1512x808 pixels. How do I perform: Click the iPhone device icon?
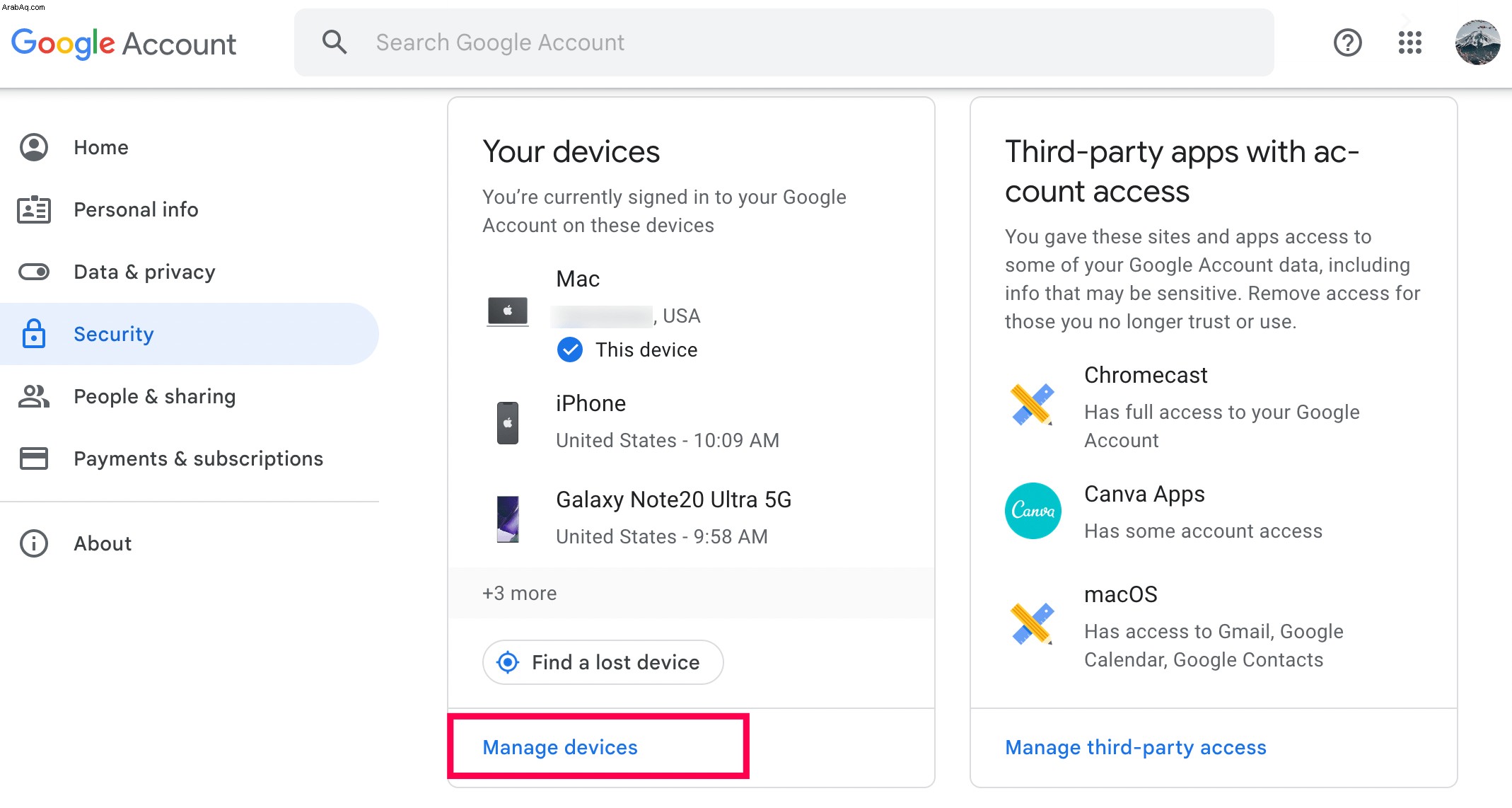[x=508, y=423]
